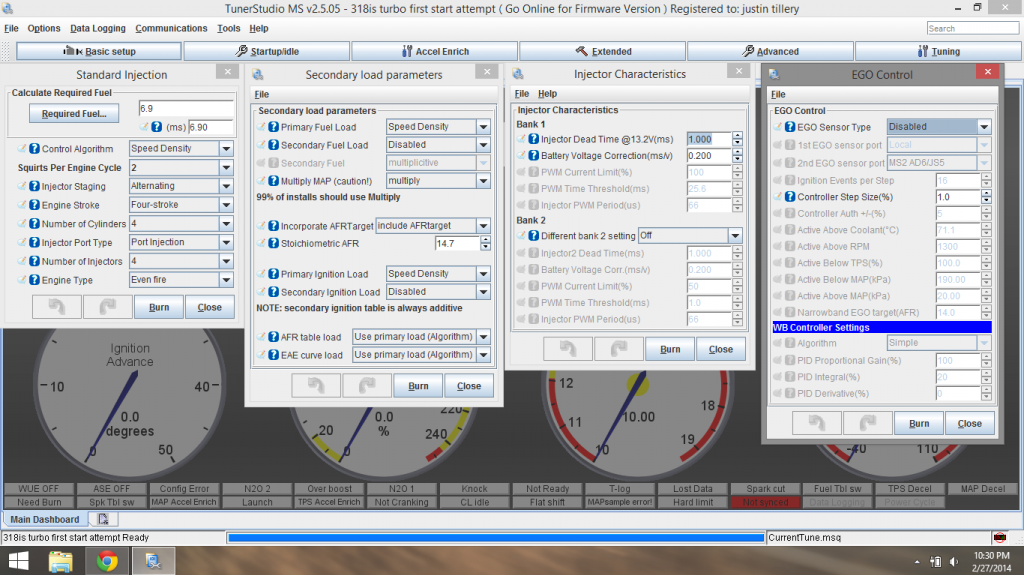The height and width of the screenshot is (575, 1024).
Task: Open help for Primary Fuel Load
Action: (274, 127)
